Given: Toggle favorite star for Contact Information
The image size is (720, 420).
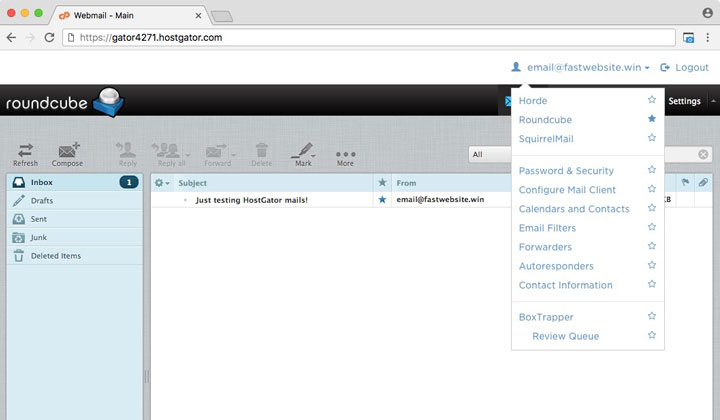Looking at the screenshot, I should tap(652, 284).
